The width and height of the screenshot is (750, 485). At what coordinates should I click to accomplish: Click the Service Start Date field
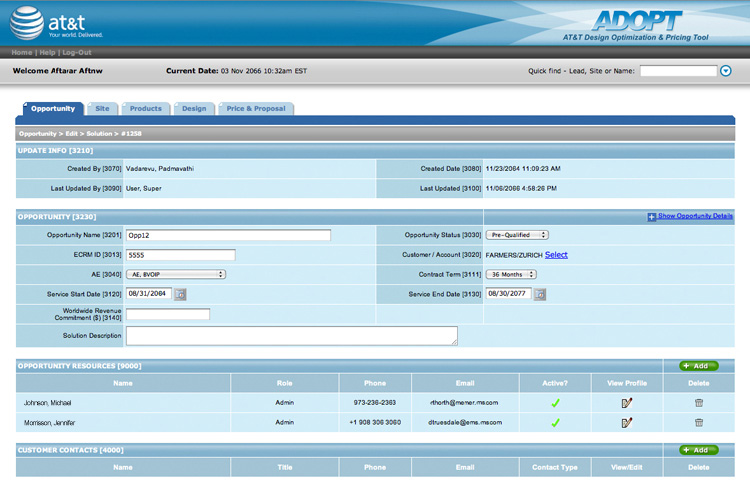pos(149,294)
